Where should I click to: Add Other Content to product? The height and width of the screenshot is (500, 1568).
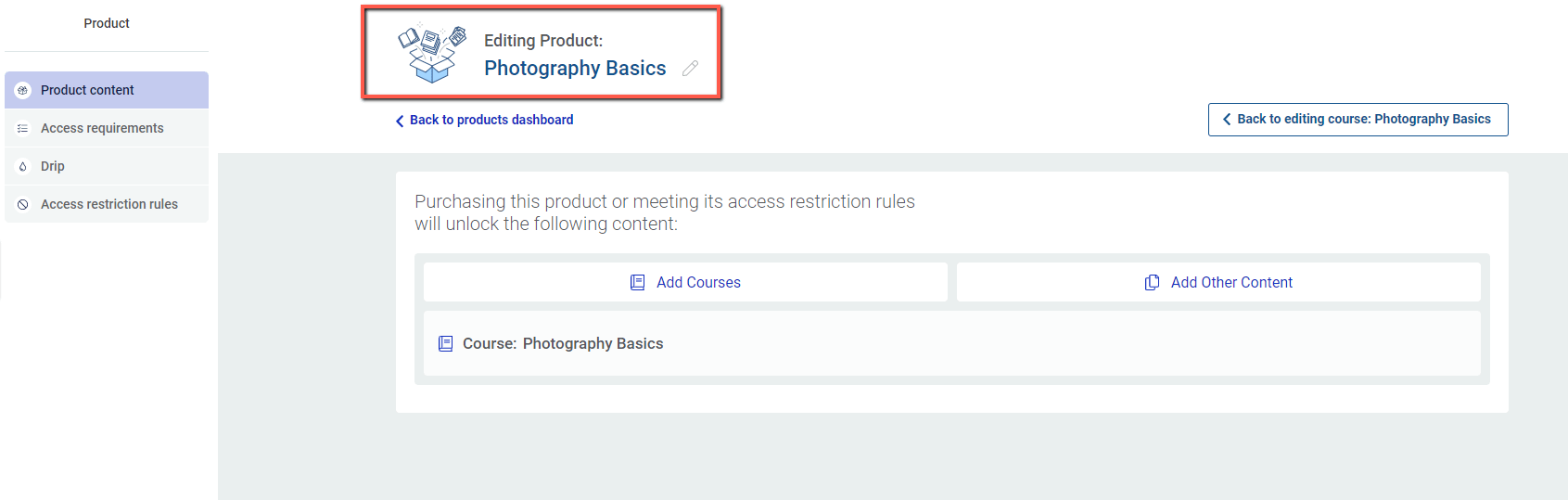pyautogui.click(x=1218, y=282)
